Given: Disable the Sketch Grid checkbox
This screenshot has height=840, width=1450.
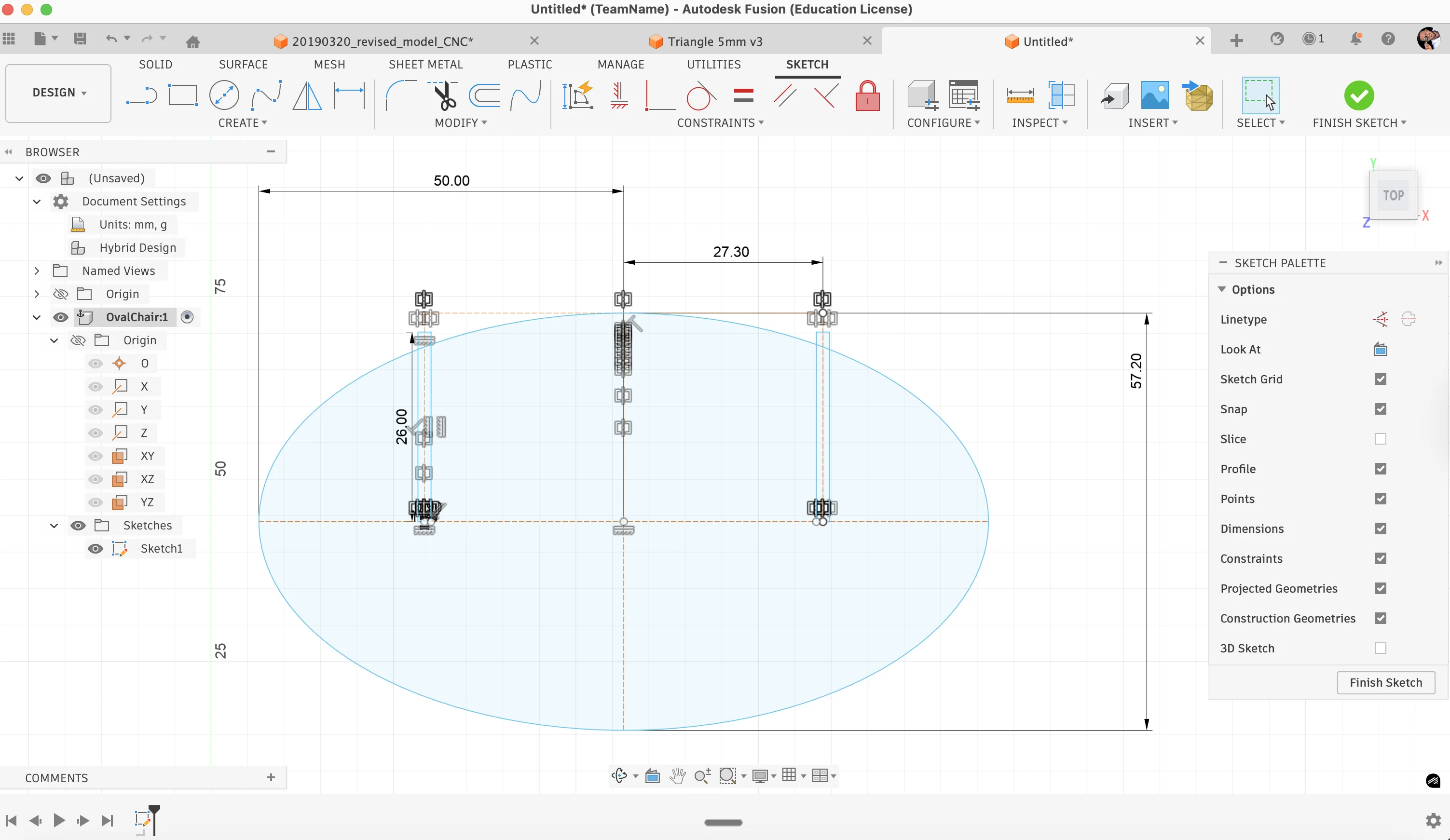Looking at the screenshot, I should pos(1380,379).
